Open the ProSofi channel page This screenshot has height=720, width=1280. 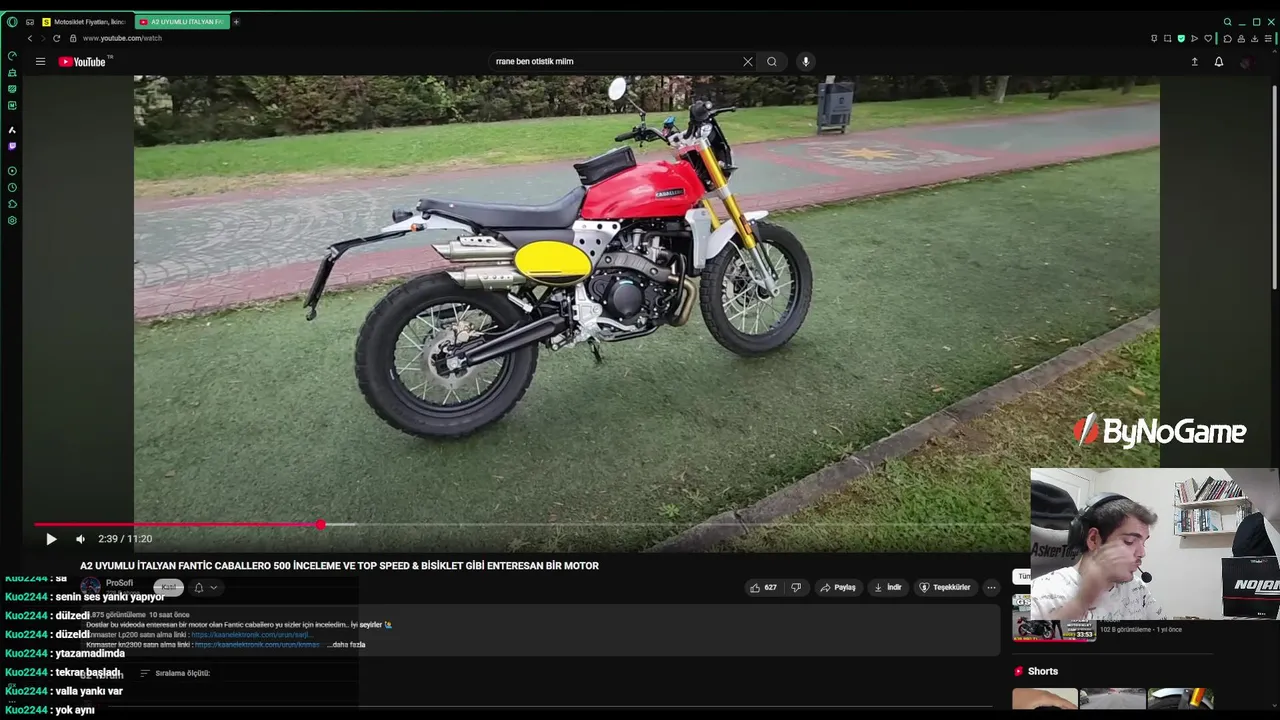click(x=119, y=583)
